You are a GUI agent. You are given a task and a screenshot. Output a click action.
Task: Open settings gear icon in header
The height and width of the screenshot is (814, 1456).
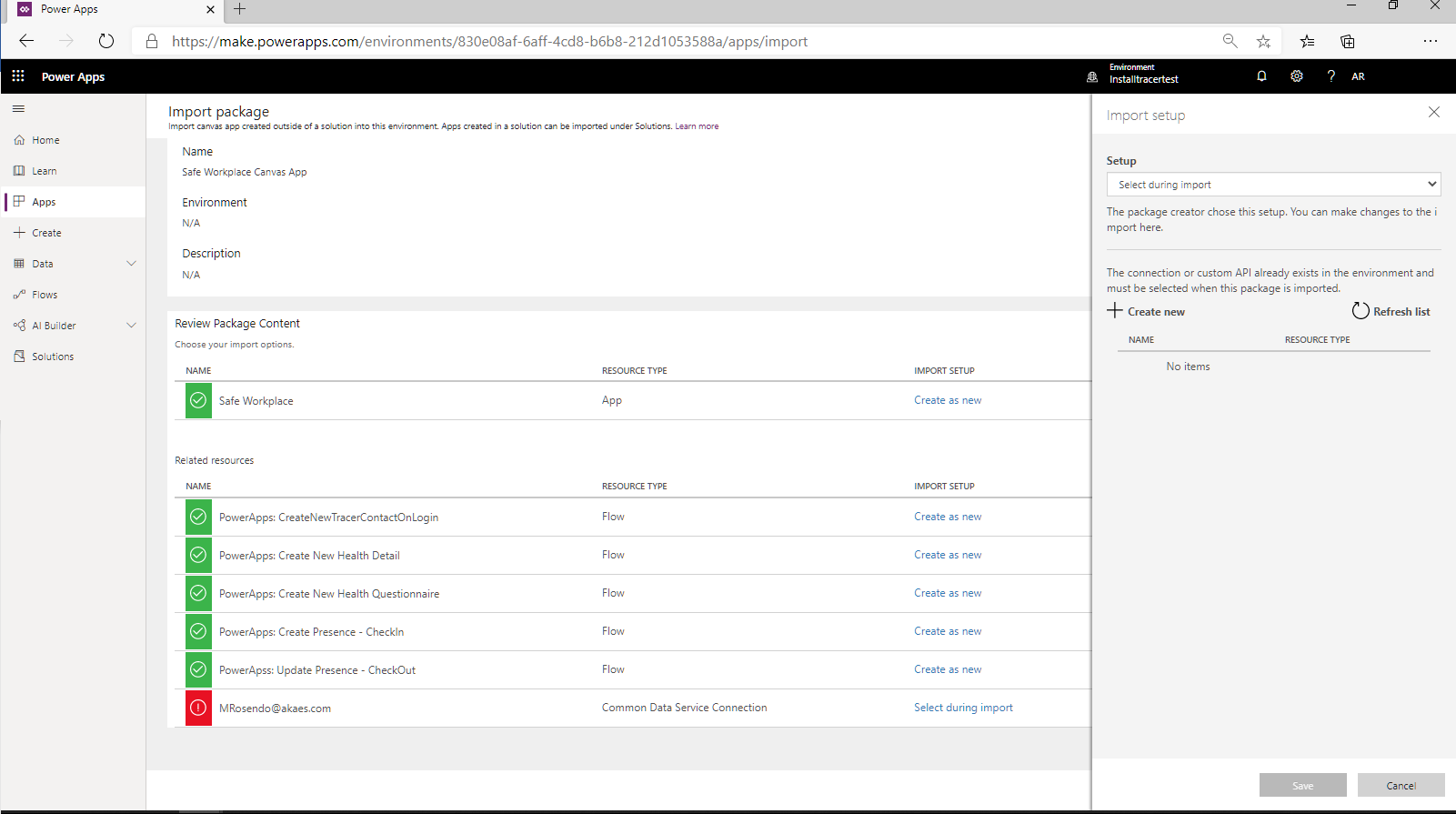point(1297,76)
